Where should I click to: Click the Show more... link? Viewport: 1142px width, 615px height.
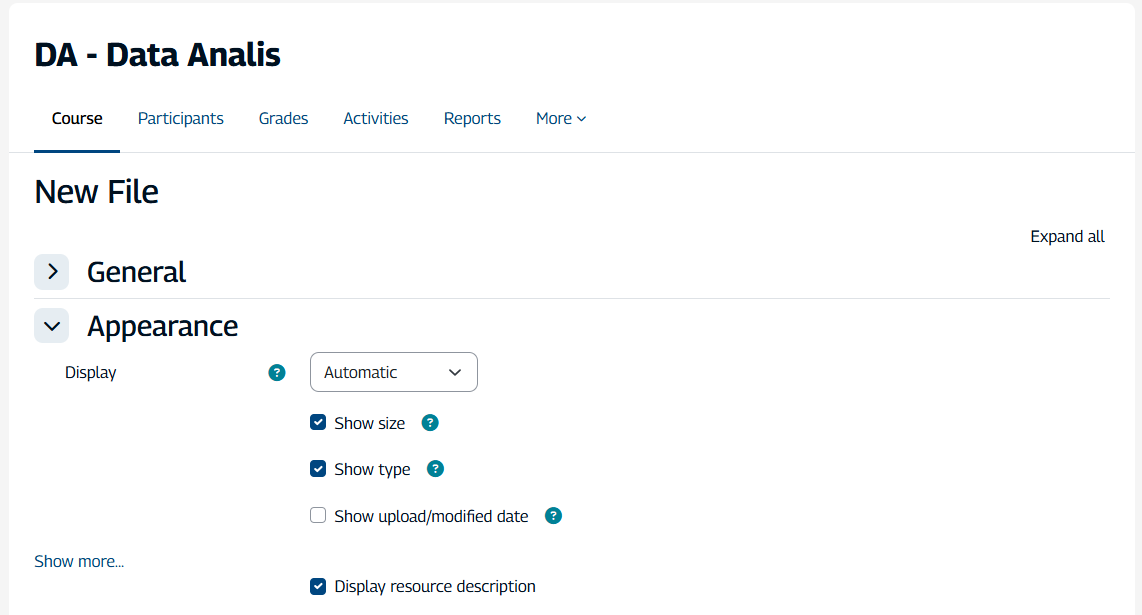coord(79,561)
